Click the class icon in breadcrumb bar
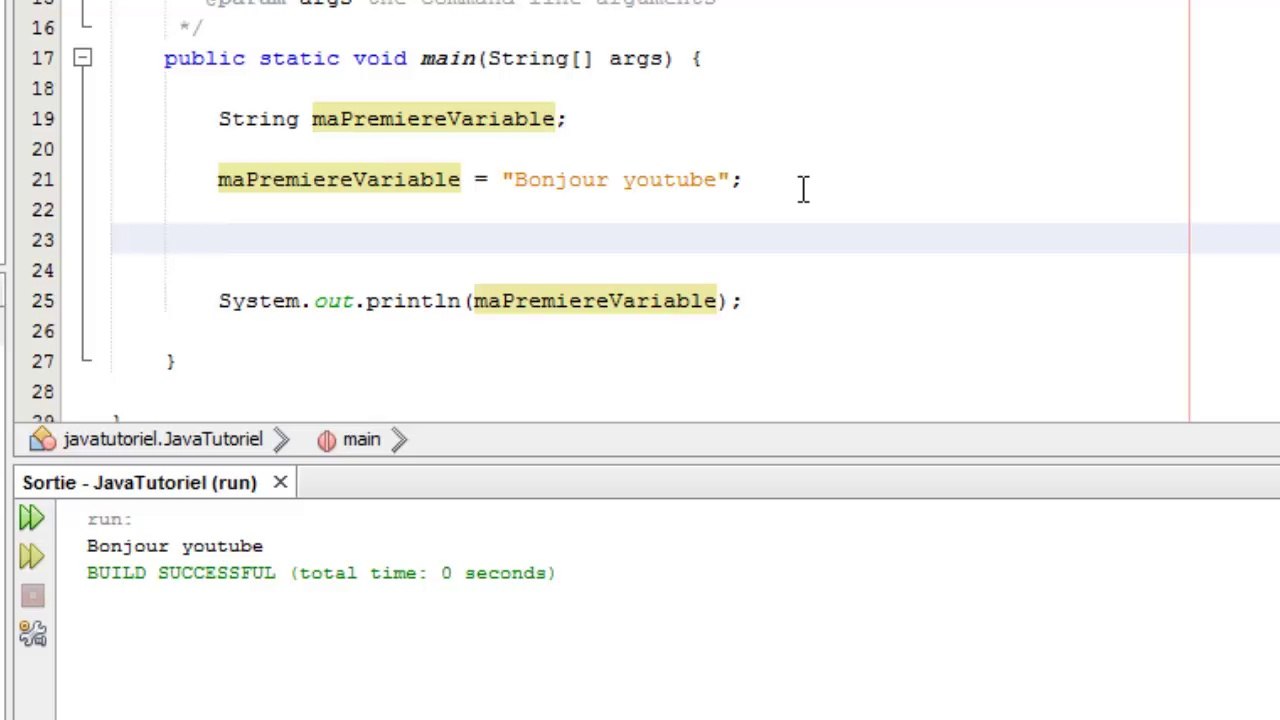1280x720 pixels. pos(43,439)
